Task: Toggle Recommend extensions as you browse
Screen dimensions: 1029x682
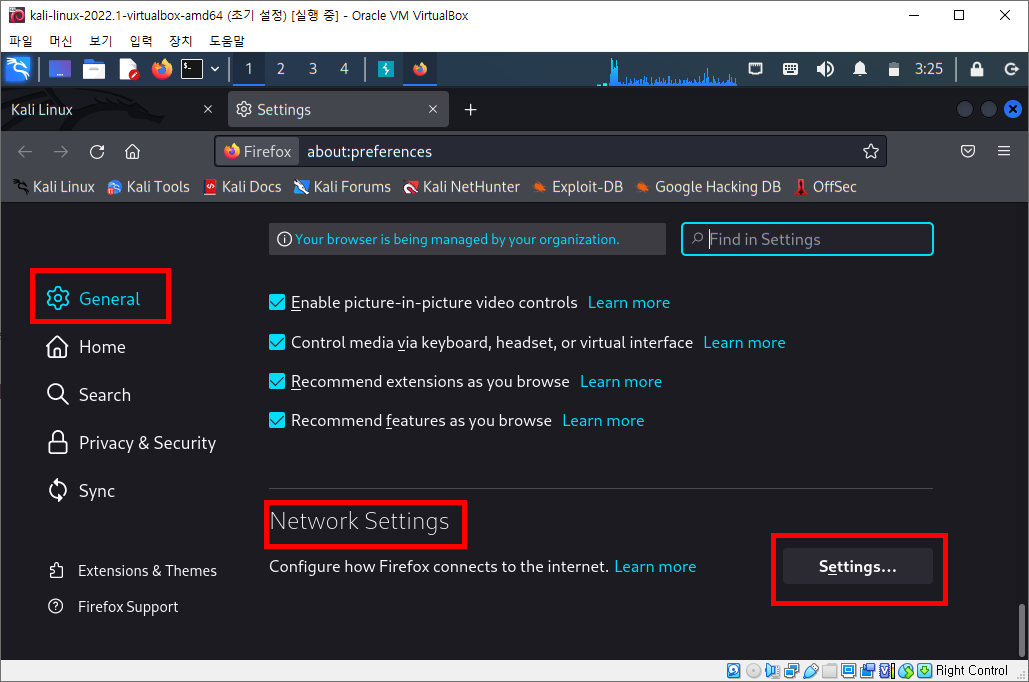Action: pos(277,381)
